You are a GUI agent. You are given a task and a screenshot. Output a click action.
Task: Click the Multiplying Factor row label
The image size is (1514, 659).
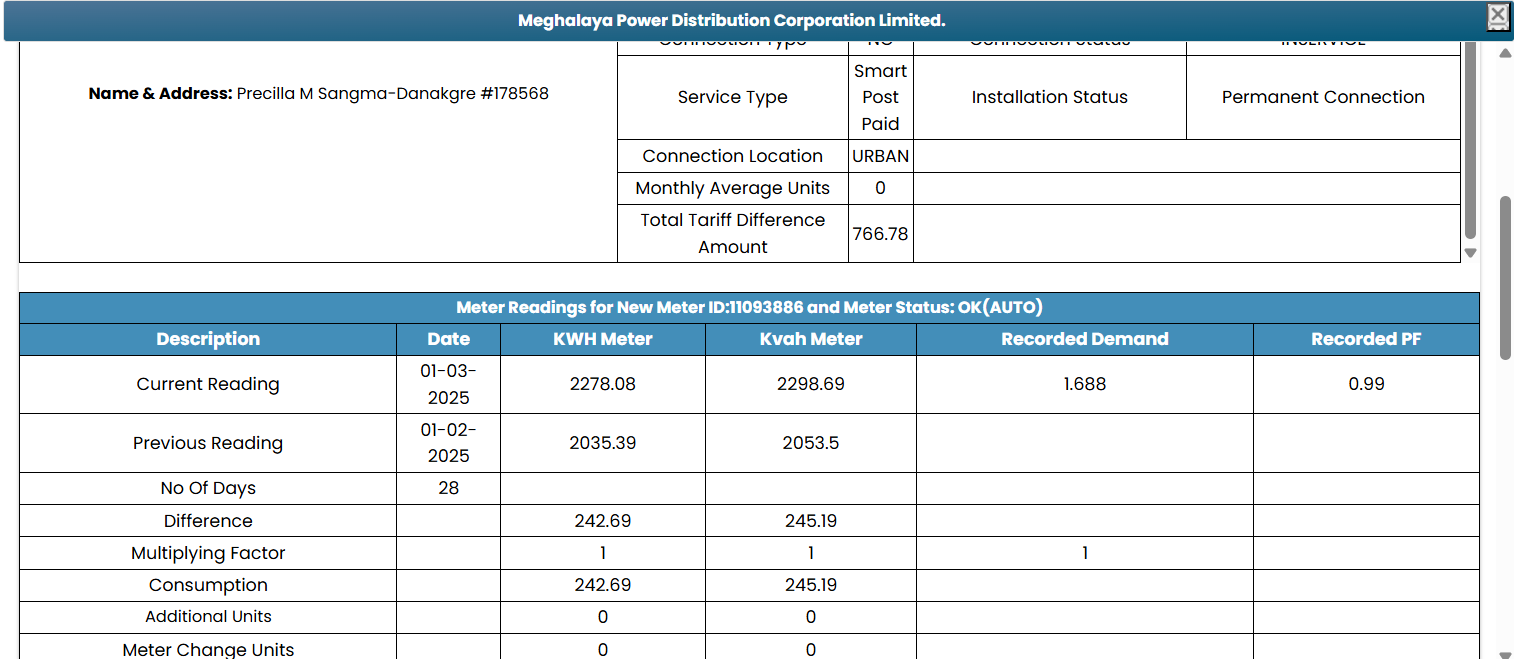[208, 553]
